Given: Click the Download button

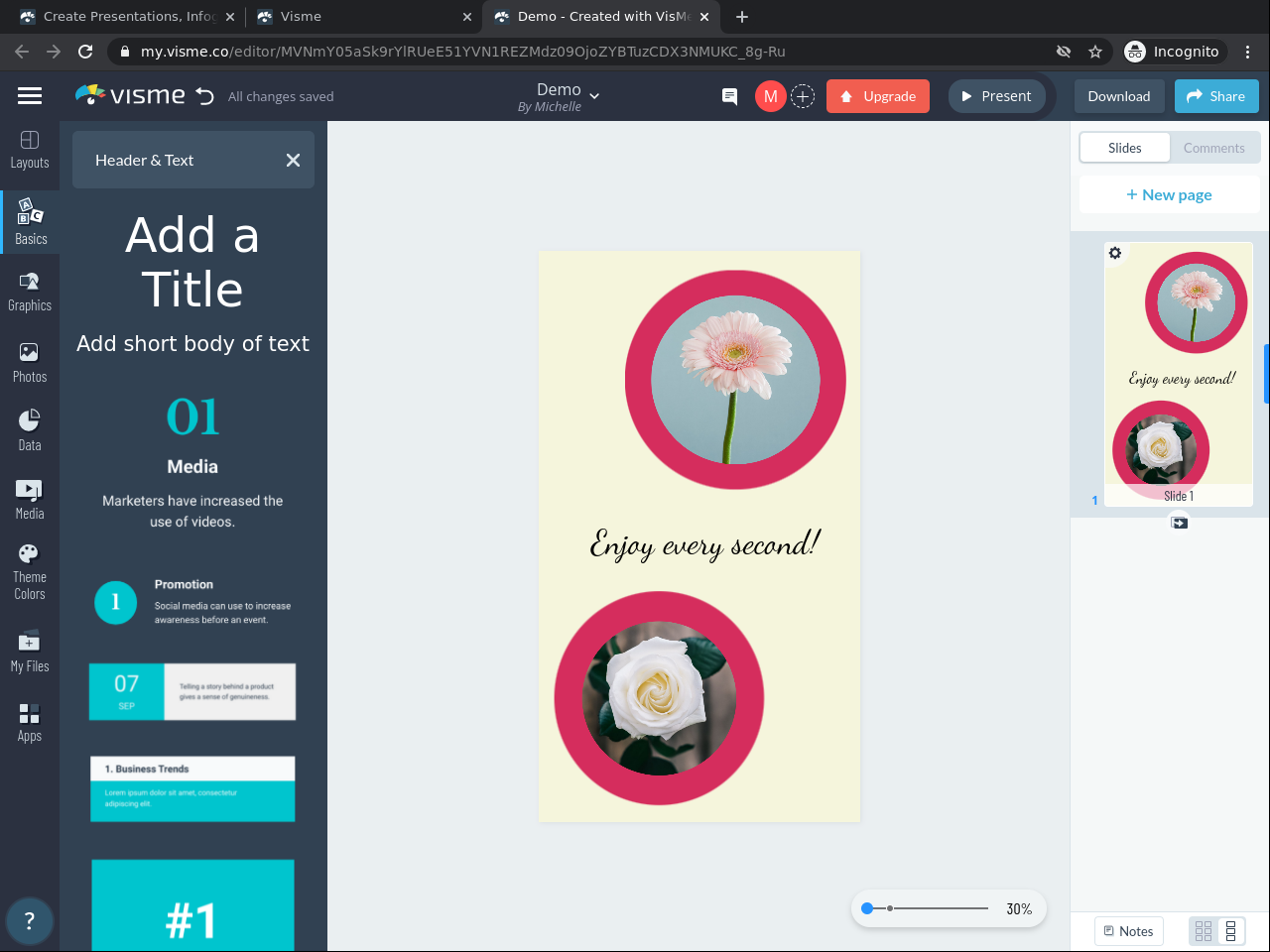Looking at the screenshot, I should pyautogui.click(x=1119, y=96).
